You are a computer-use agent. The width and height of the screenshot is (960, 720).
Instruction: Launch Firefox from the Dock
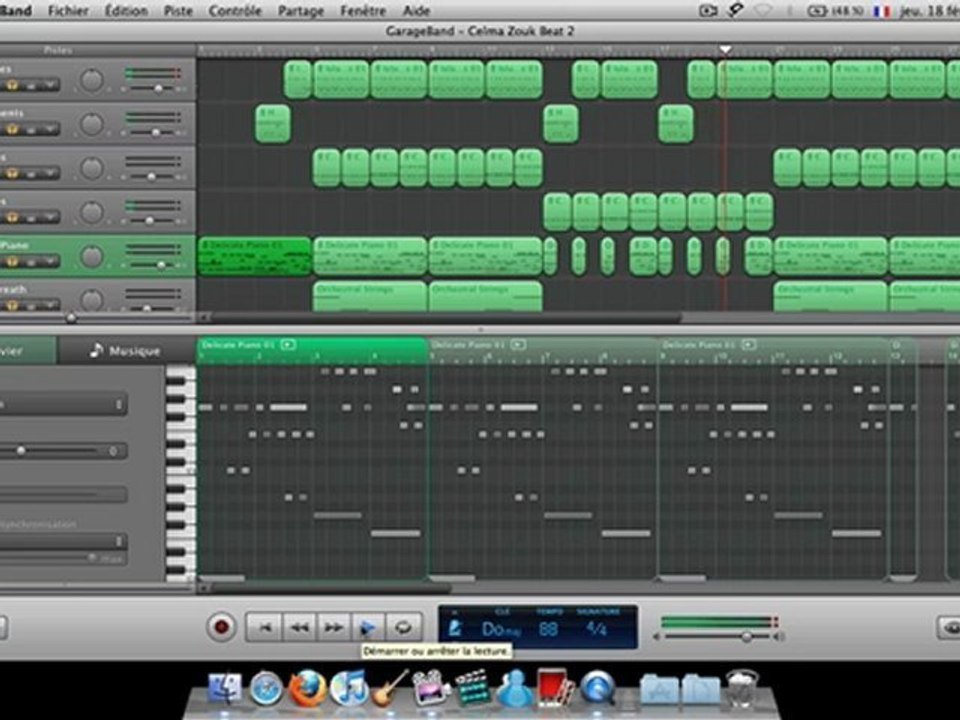(x=307, y=688)
